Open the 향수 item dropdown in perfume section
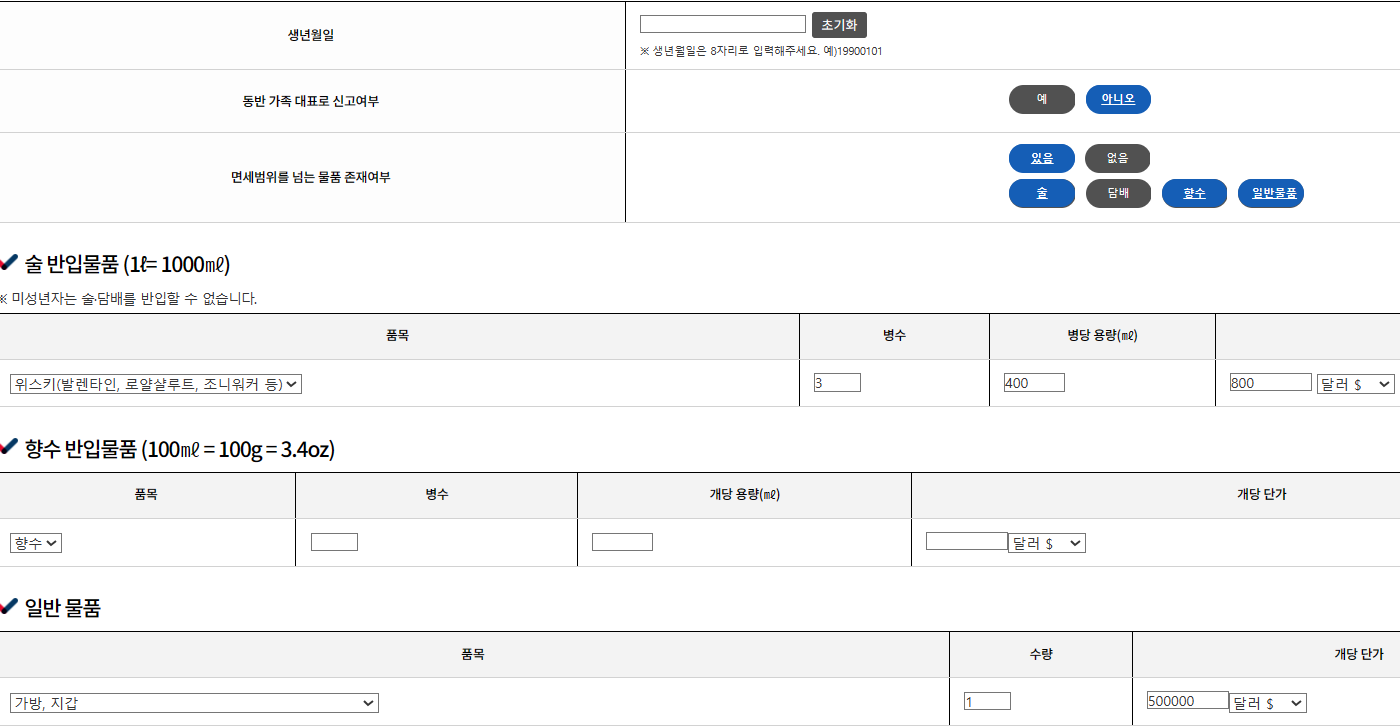 click(36, 543)
